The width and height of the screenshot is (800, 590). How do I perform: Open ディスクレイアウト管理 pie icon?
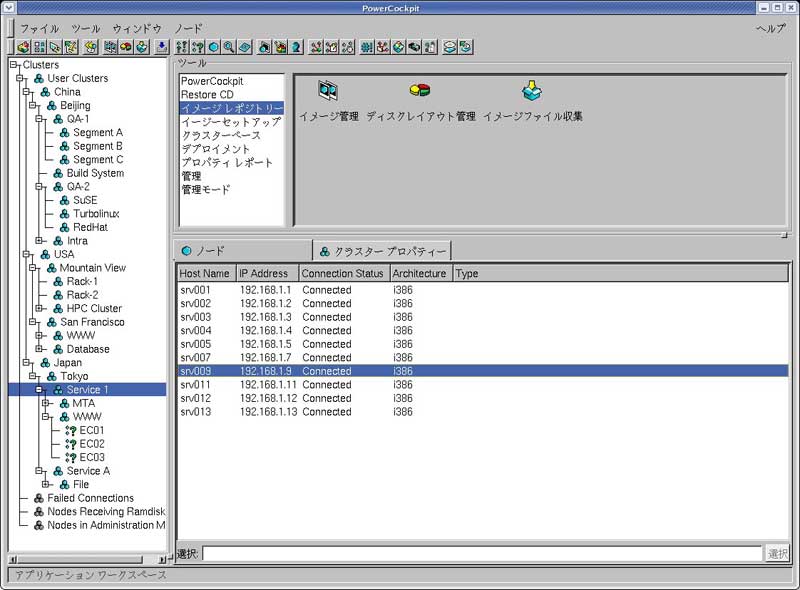(420, 90)
